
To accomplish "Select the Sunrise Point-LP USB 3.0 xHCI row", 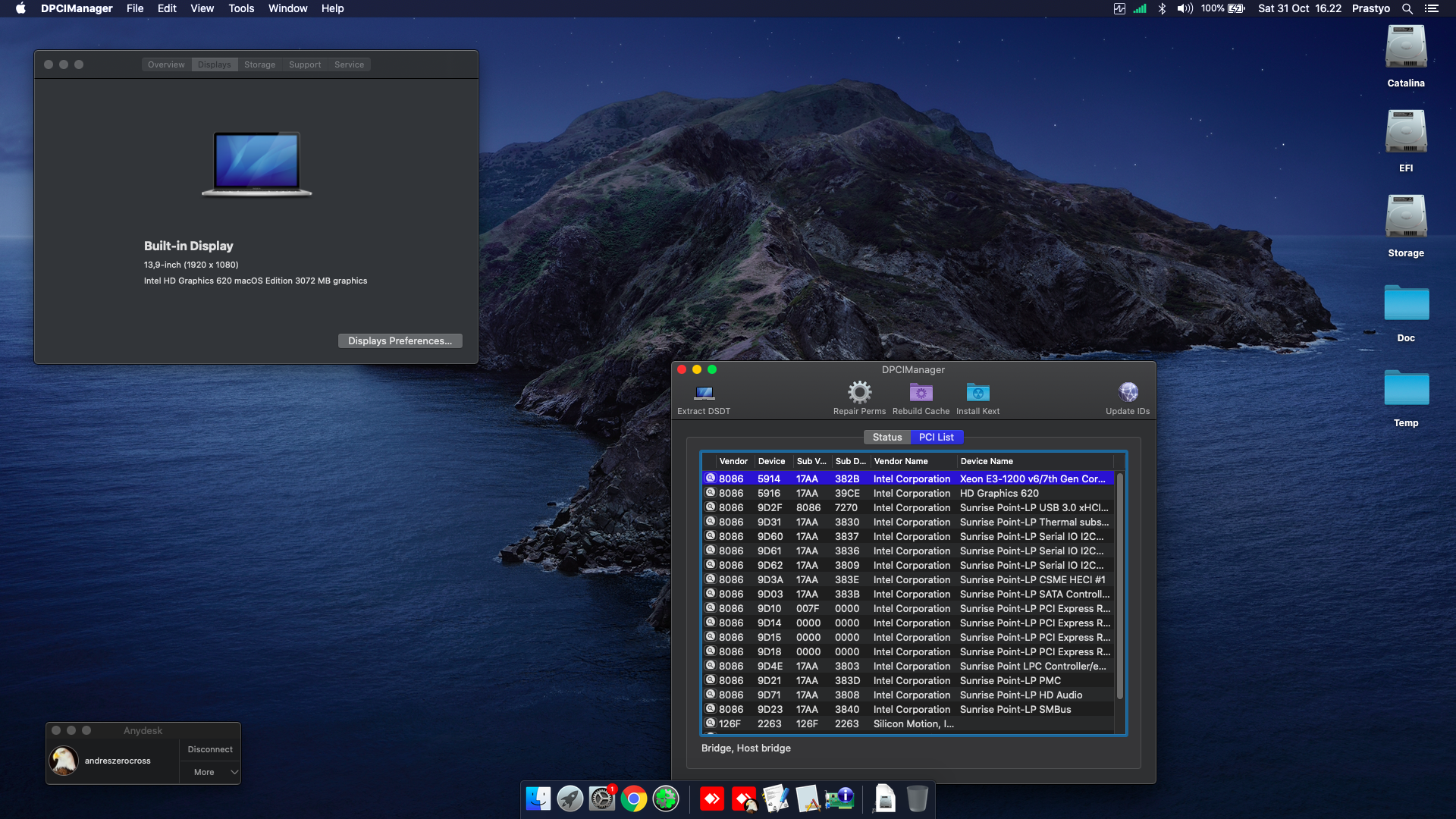I will pyautogui.click(x=908, y=507).
